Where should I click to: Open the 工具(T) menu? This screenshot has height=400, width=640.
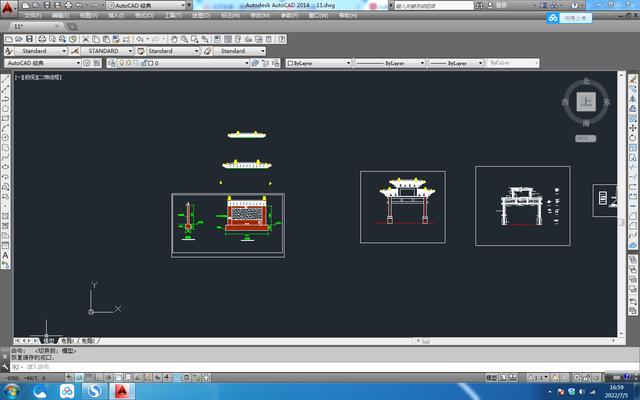(x=173, y=17)
